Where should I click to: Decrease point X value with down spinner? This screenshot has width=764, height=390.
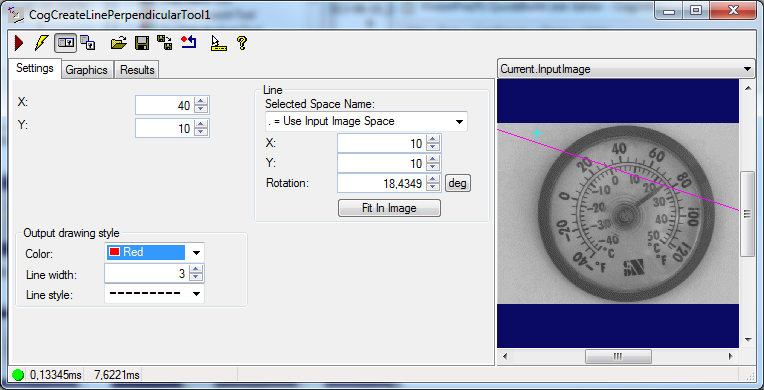(x=201, y=110)
